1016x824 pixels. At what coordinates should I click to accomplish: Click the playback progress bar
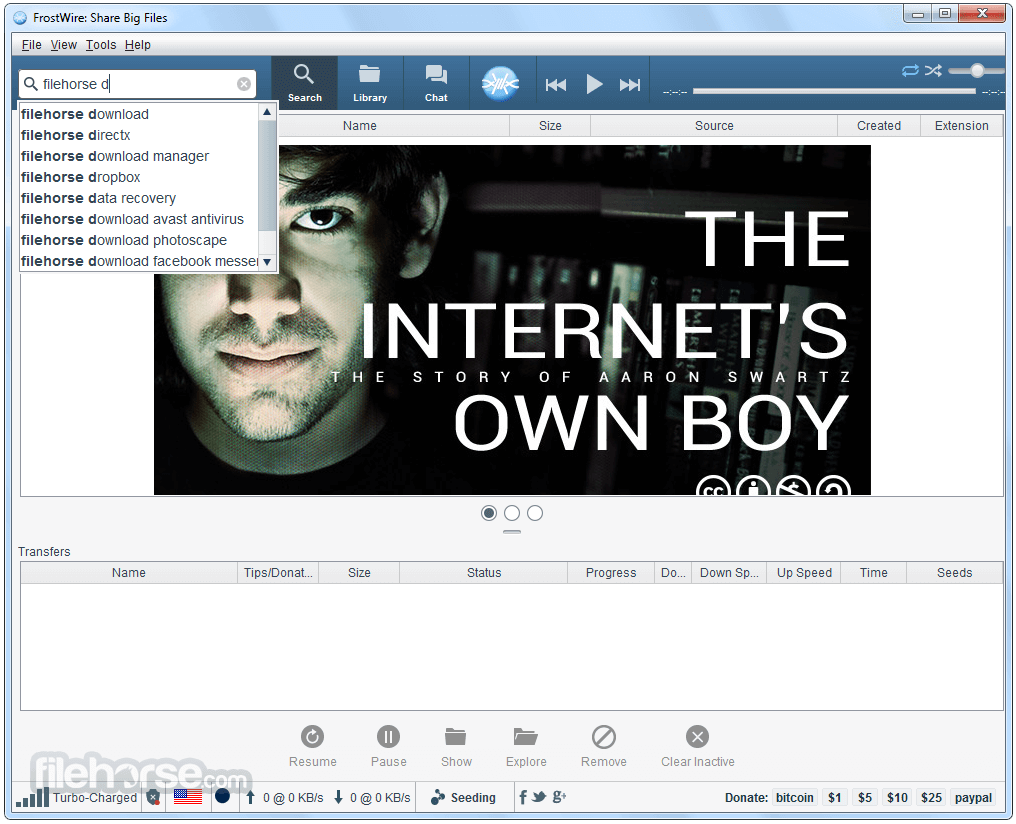(x=834, y=91)
